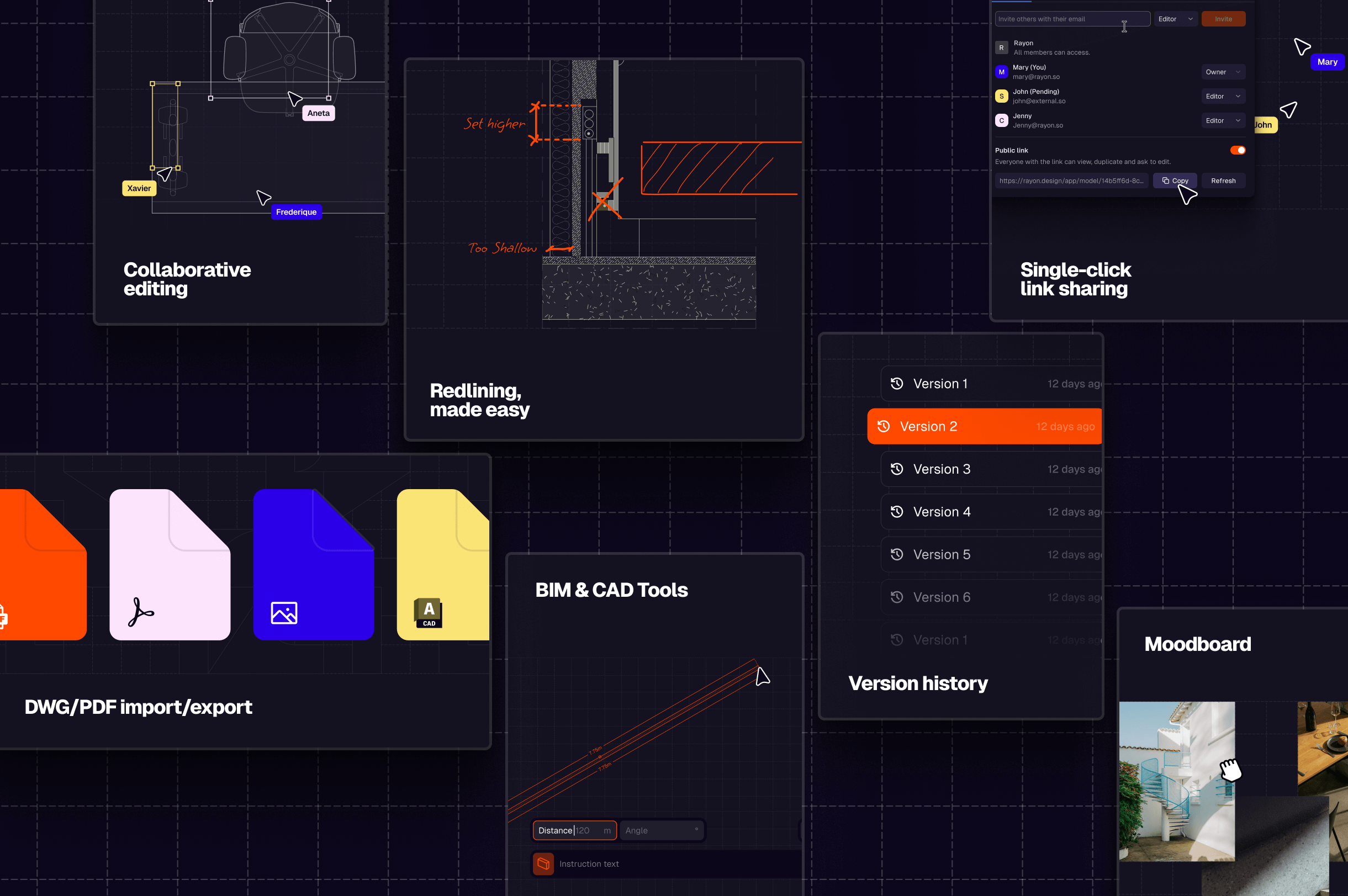Toggle the Public link switch off
The image size is (1348, 896).
pos(1237,150)
